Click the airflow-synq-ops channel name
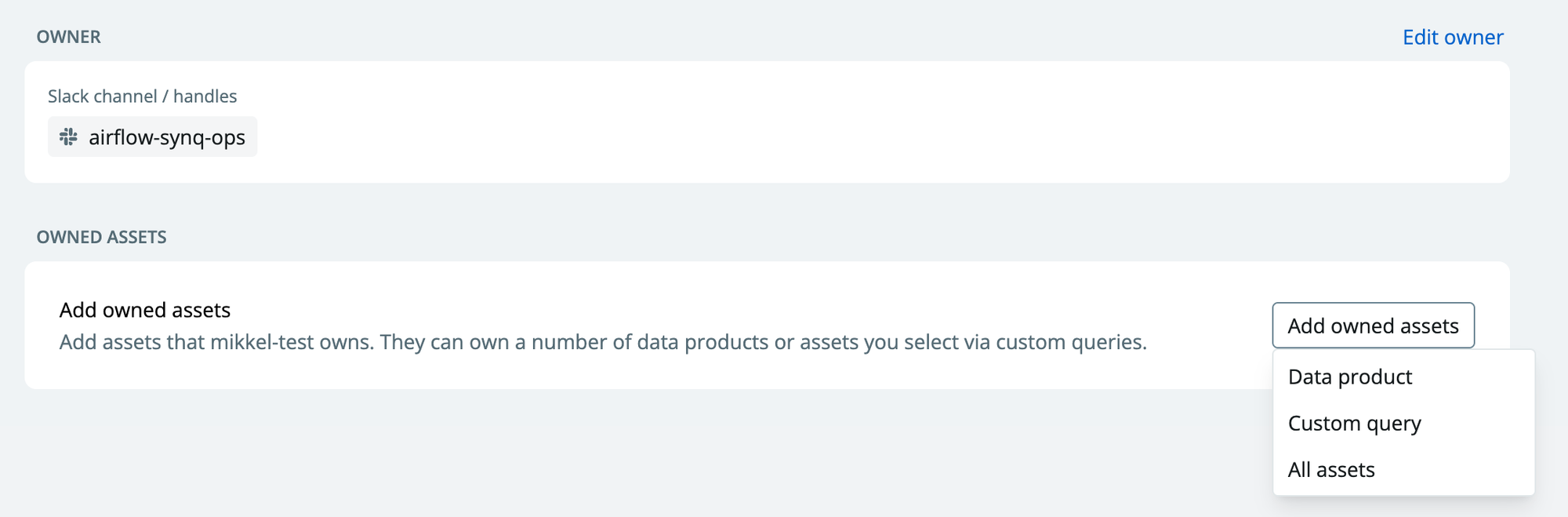Image resolution: width=1568 pixels, height=517 pixels. 167,137
